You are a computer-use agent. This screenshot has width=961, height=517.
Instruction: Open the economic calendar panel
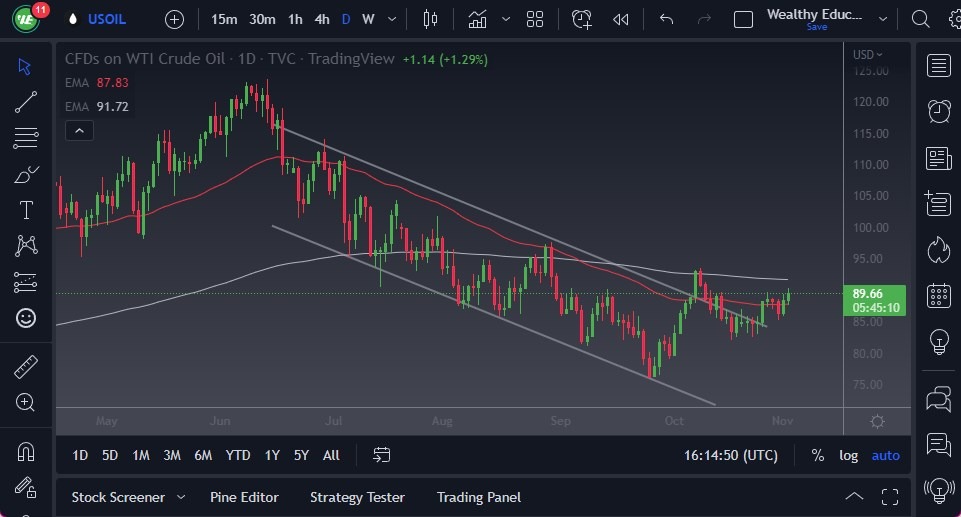(938, 295)
